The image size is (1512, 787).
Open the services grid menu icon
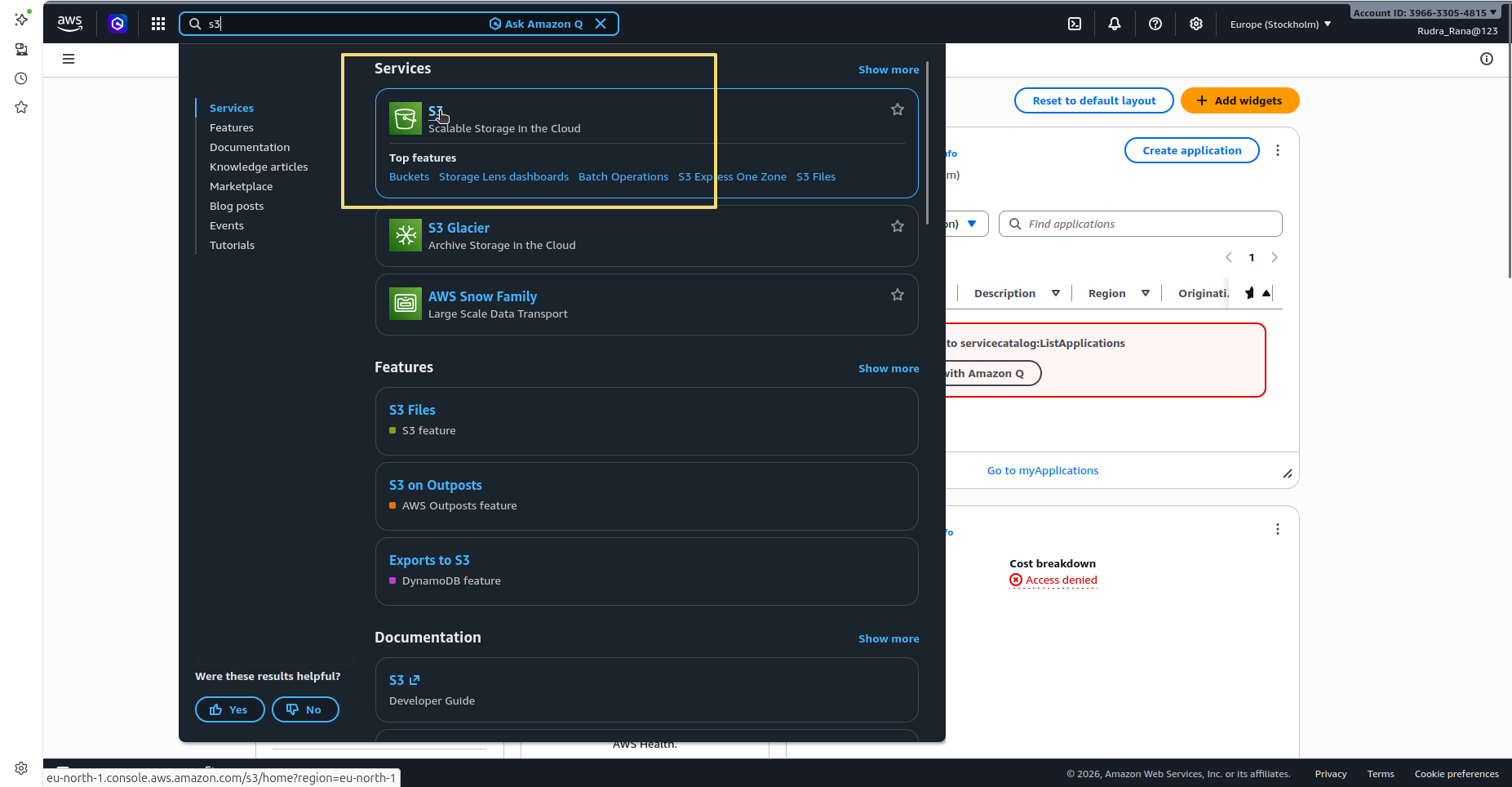point(158,24)
